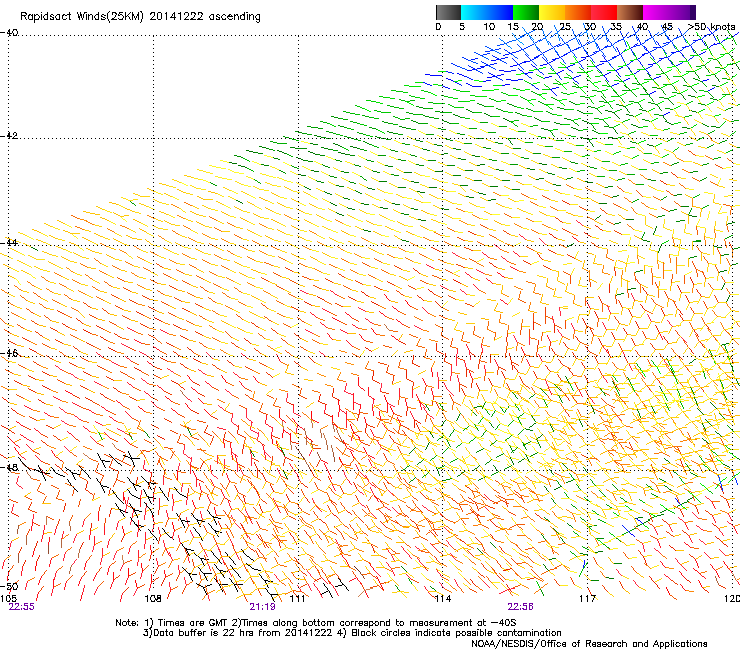The width and height of the screenshot is (740, 650).
Task: Click the 22:55 pass time label
Action: [21, 607]
